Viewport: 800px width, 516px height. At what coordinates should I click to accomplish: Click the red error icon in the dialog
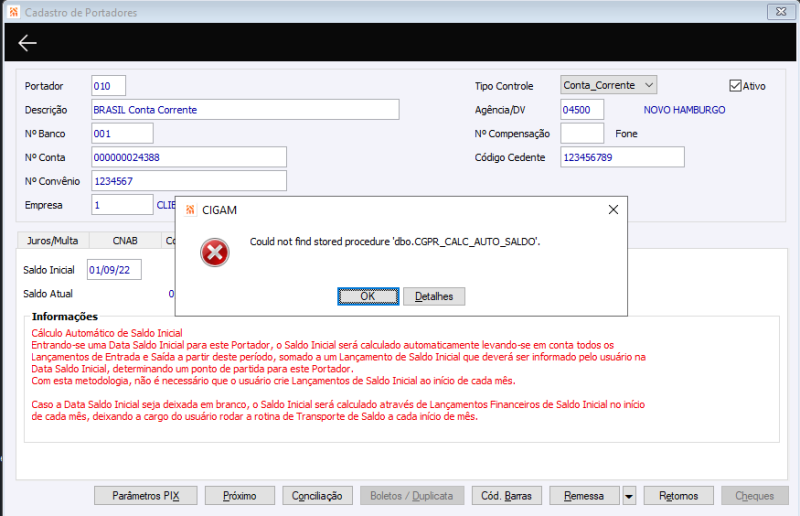pos(215,253)
